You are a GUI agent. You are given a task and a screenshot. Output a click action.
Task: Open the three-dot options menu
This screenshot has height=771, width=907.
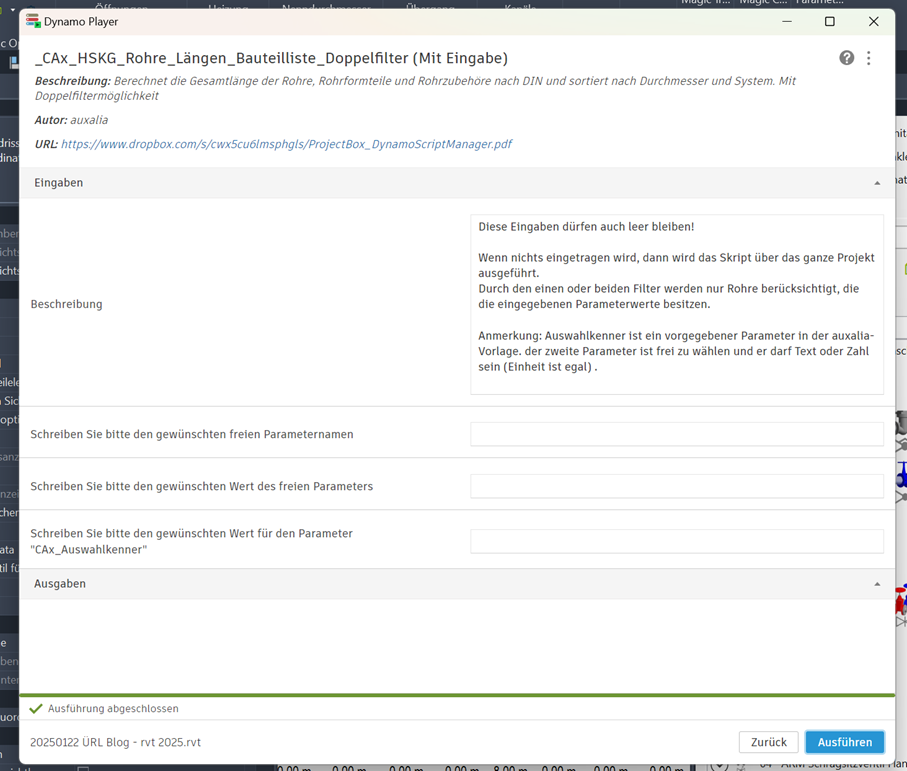coord(869,58)
